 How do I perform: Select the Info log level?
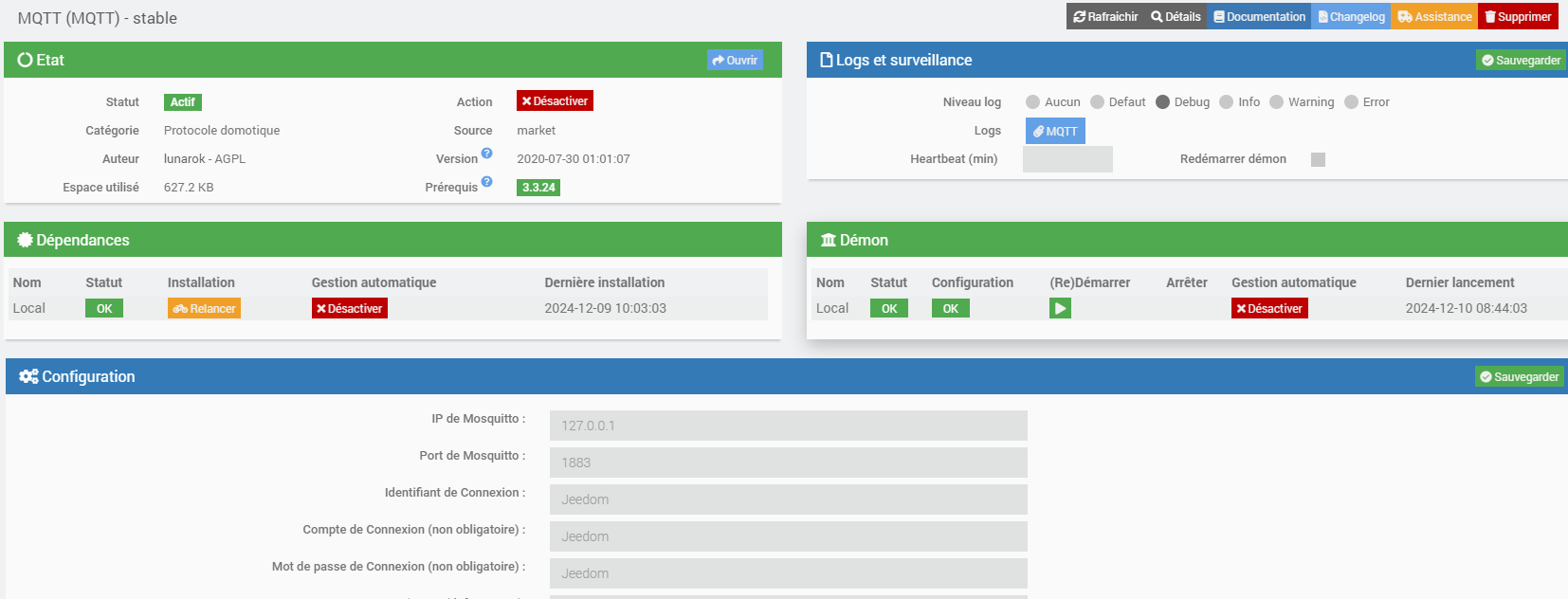1227,102
